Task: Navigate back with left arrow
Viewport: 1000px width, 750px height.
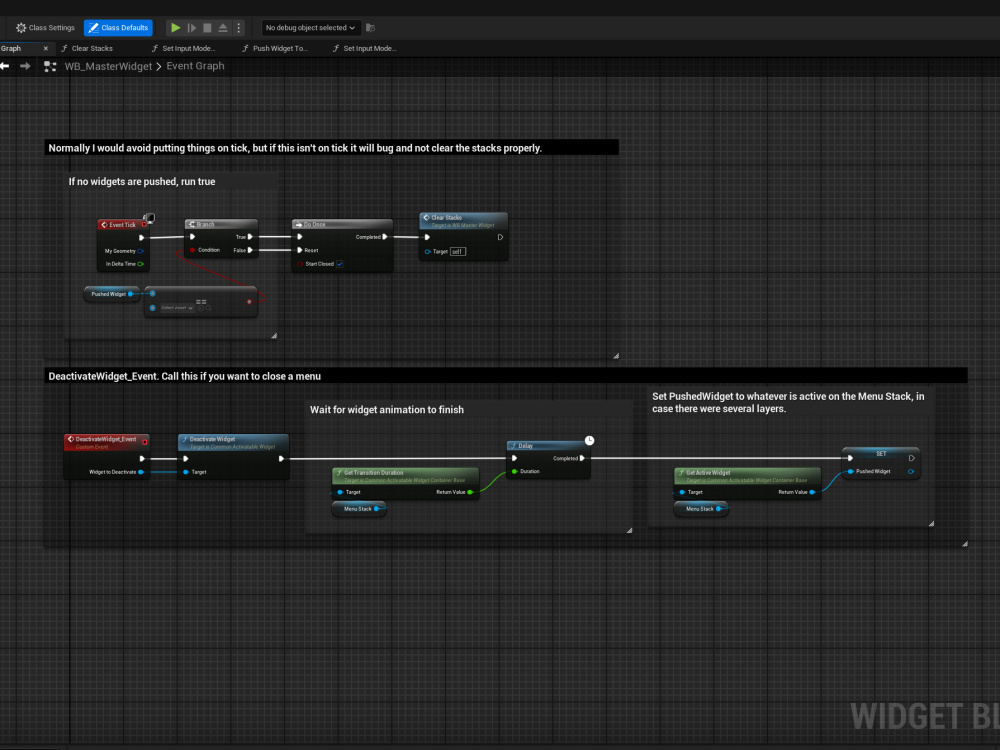Action: click(5, 66)
